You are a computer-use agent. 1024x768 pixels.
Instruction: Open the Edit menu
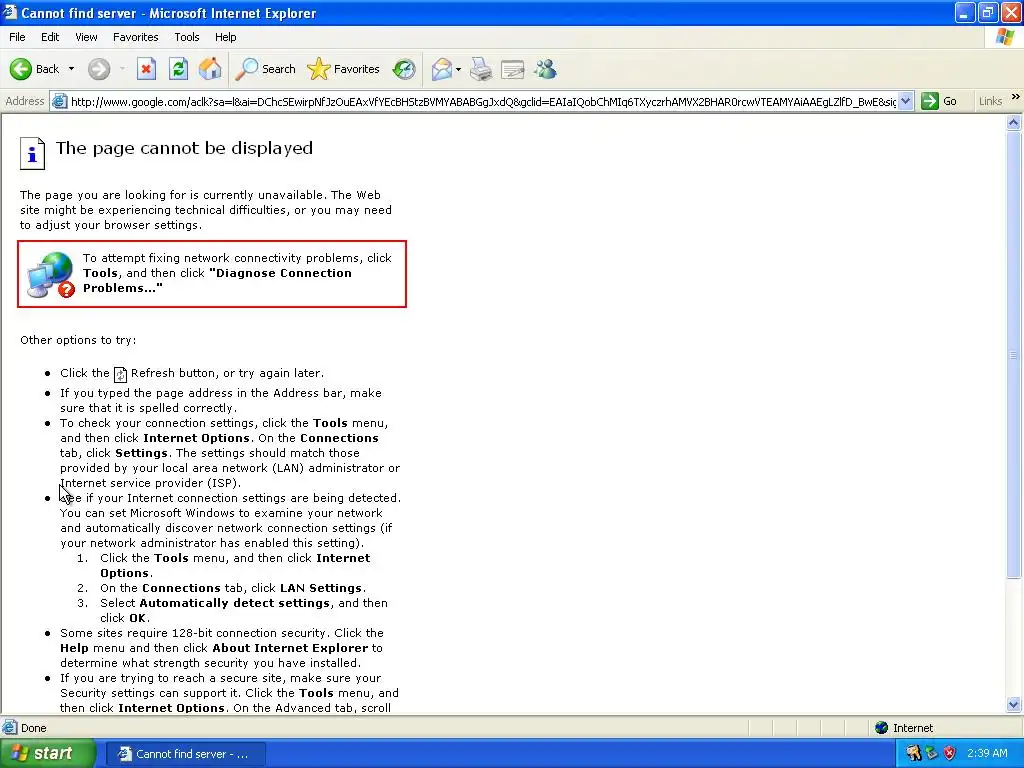[50, 37]
